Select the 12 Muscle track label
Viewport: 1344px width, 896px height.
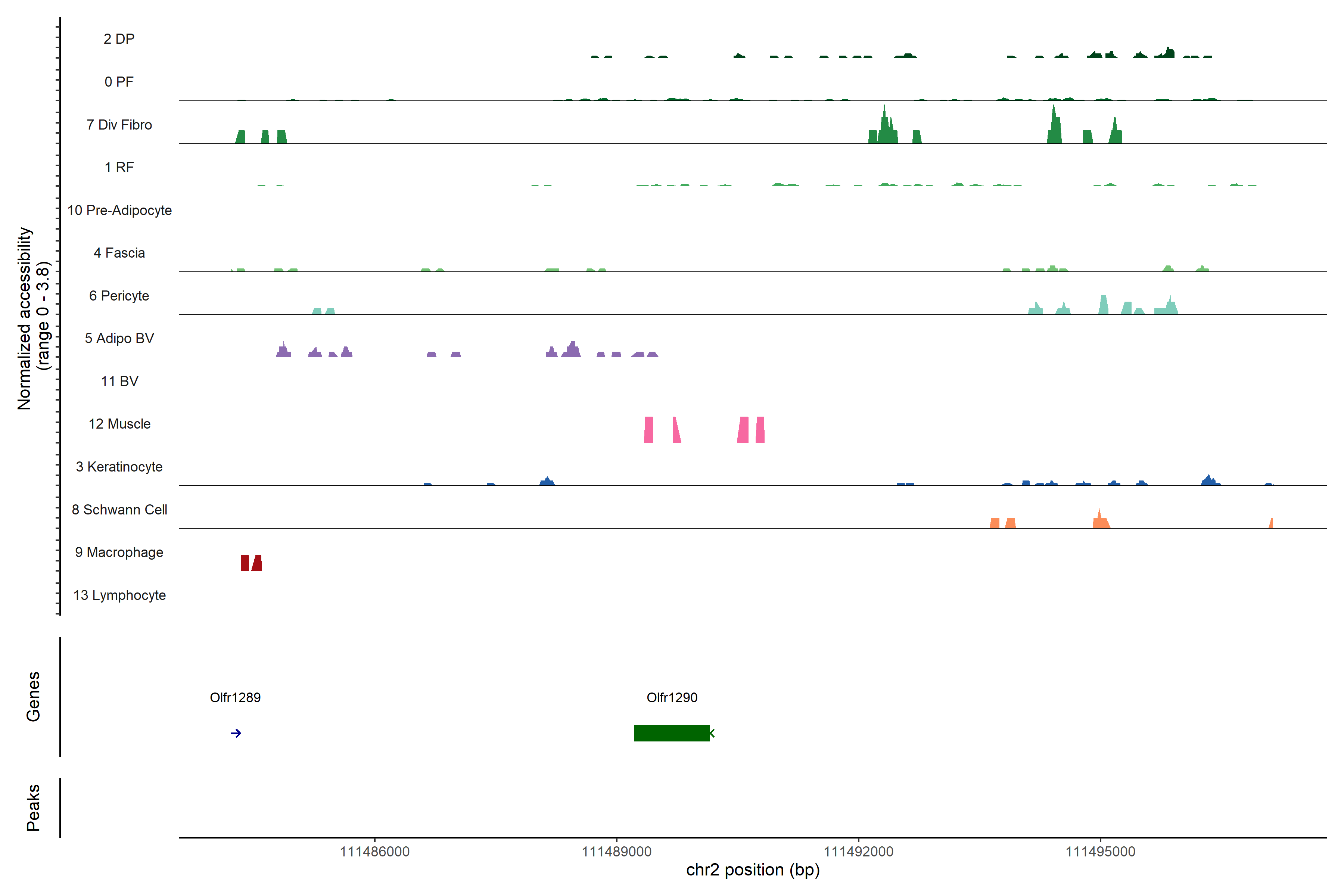pos(119,424)
